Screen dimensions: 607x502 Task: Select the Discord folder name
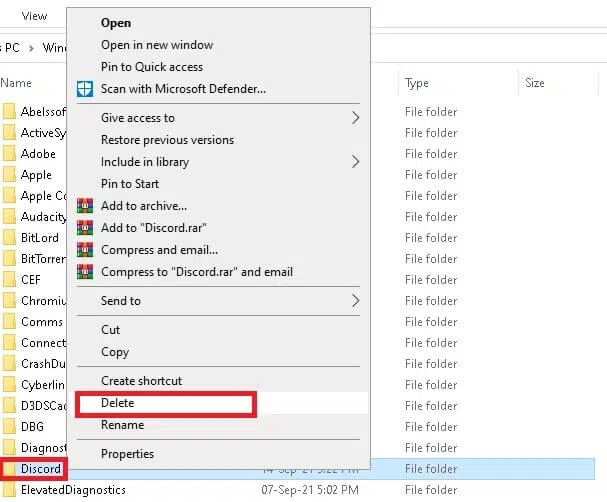pos(41,469)
